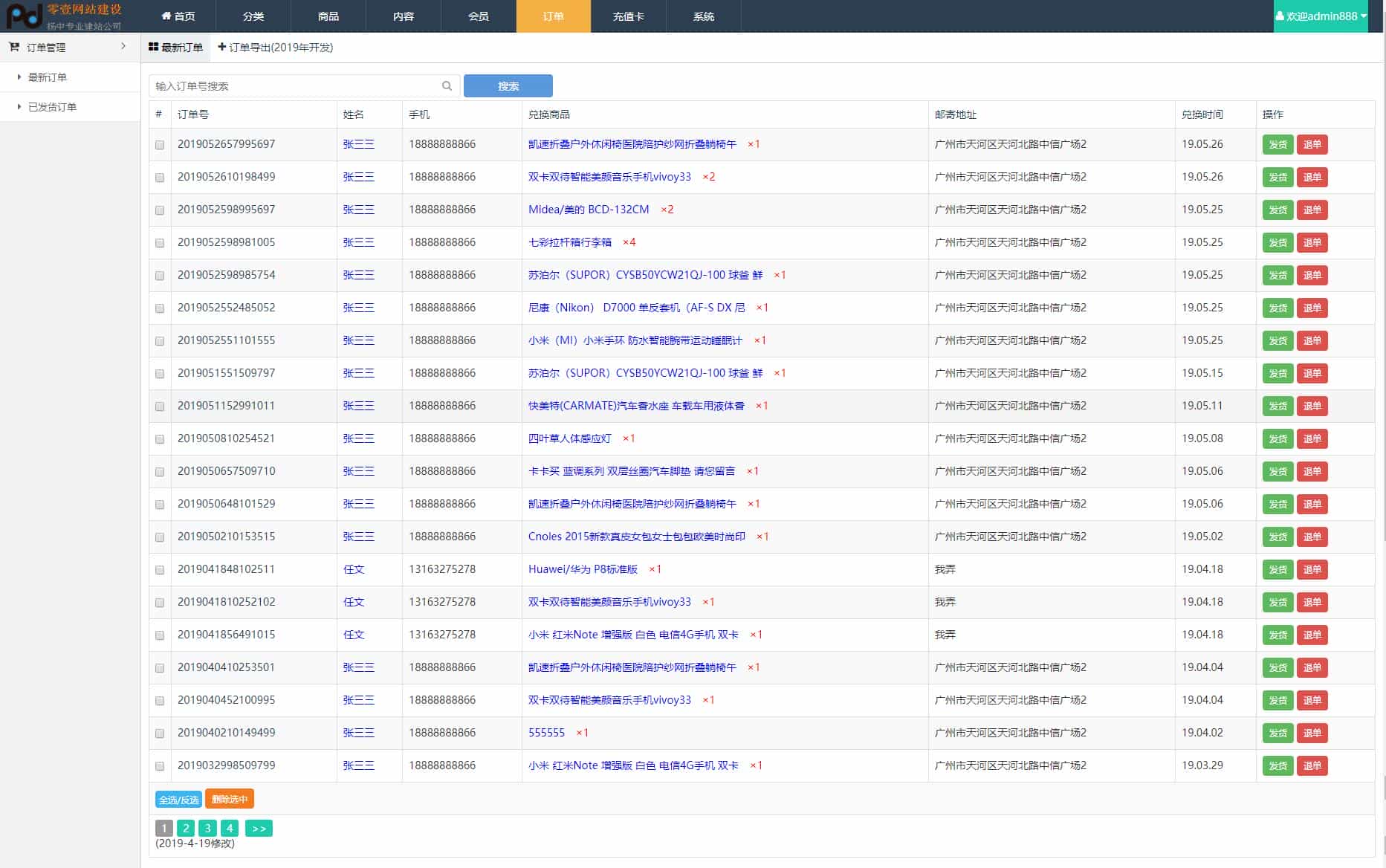Go to page 4 of the orders
This screenshot has height=868, width=1386.
point(230,828)
